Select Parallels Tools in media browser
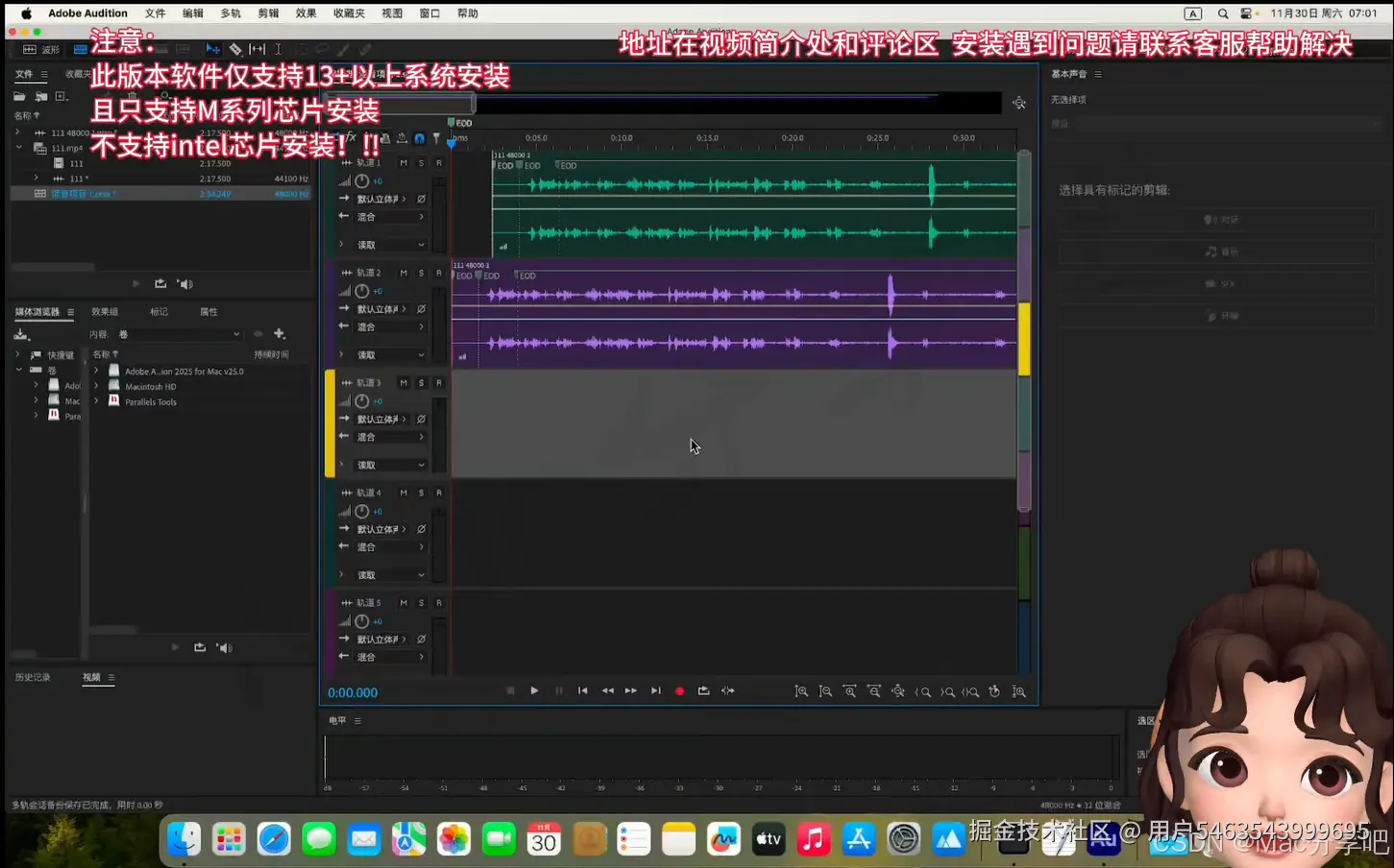Image resolution: width=1394 pixels, height=868 pixels. [151, 402]
